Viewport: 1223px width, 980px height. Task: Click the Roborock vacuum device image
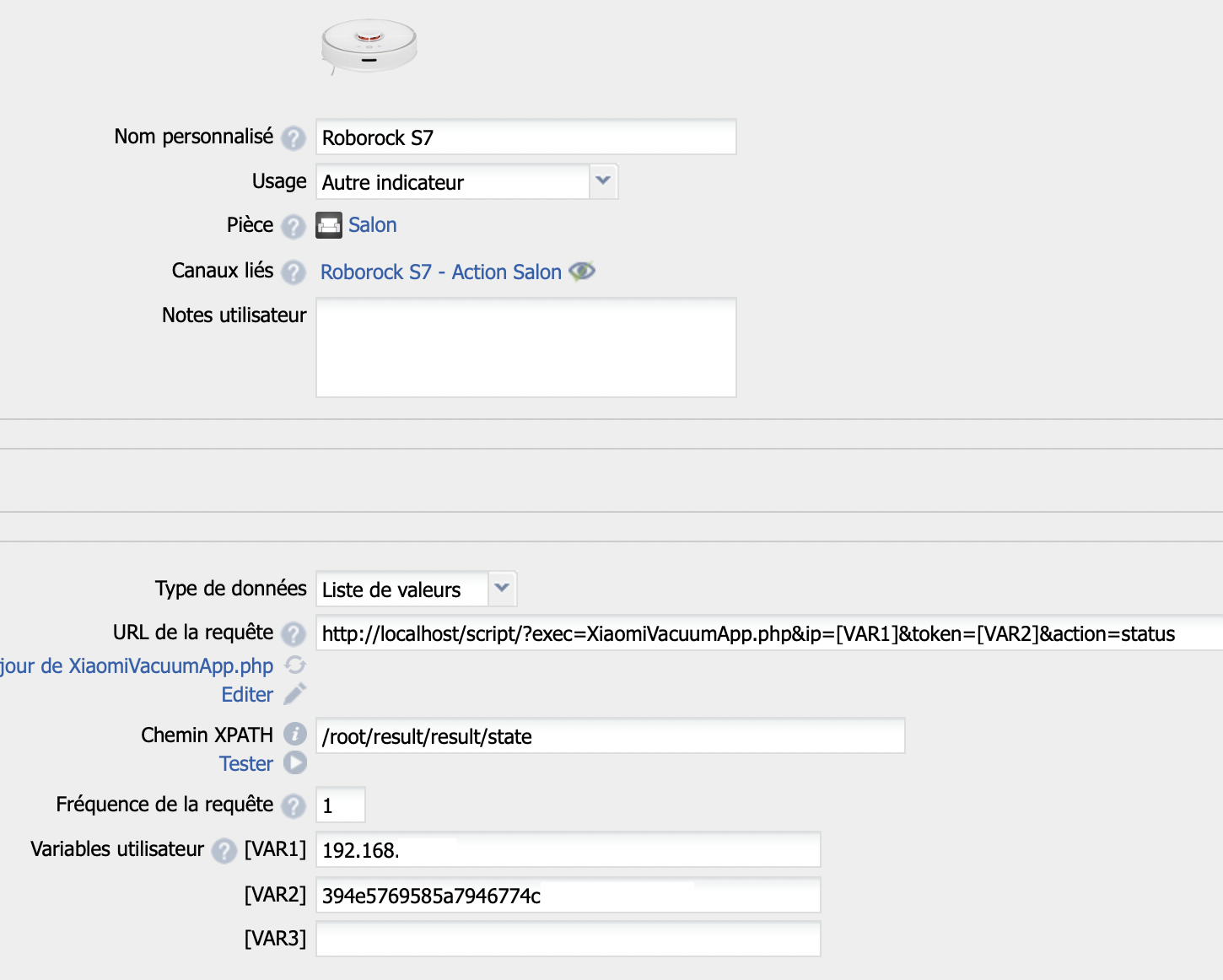[369, 46]
